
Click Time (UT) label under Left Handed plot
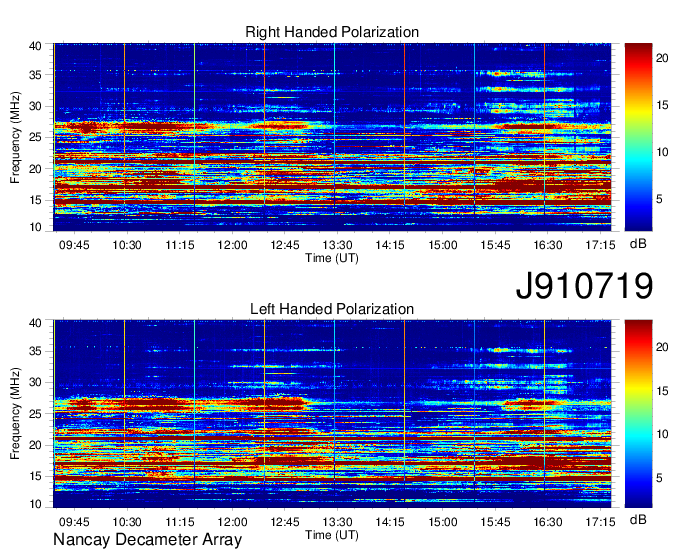332,535
